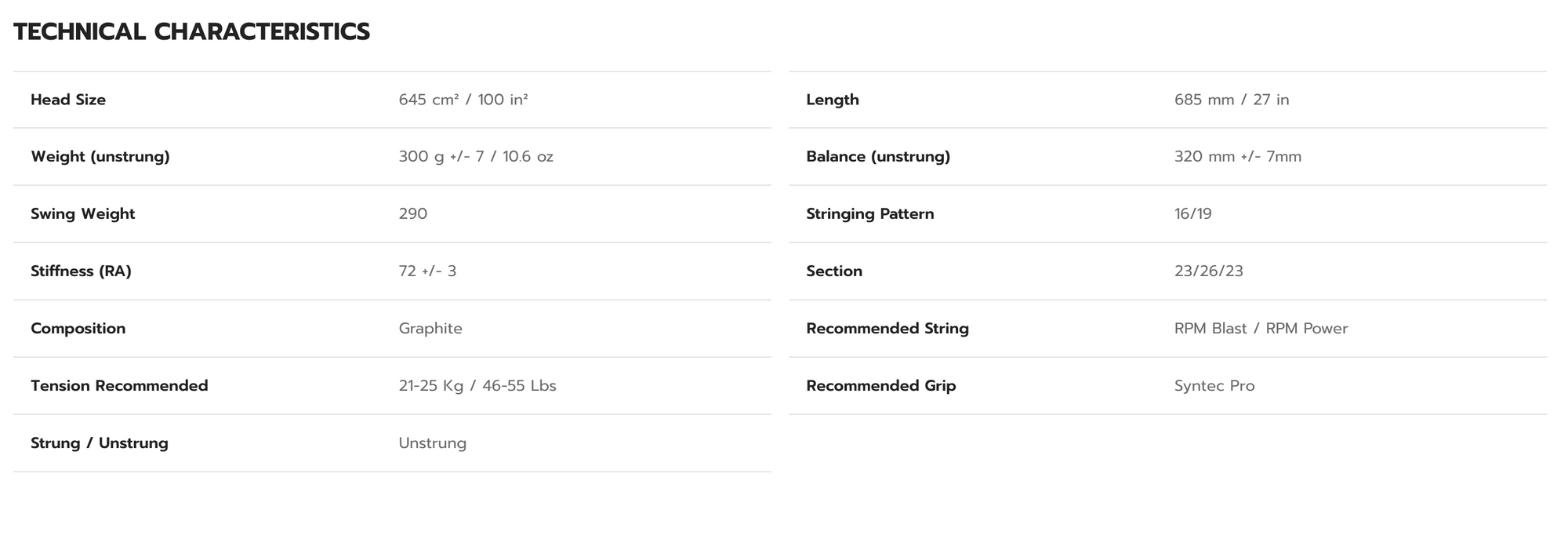Click the Balance (unstrung) label
This screenshot has width=1568, height=539.
878,156
